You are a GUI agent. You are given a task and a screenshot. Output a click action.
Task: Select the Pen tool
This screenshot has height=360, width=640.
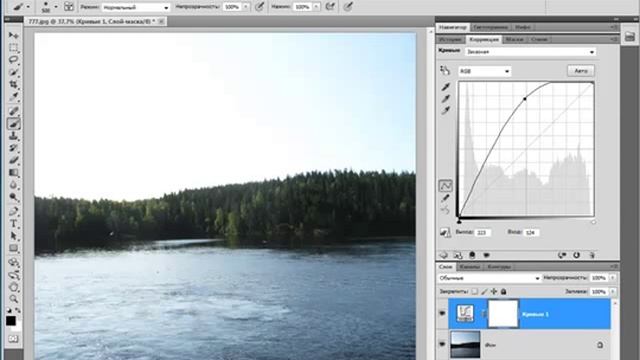[13, 211]
